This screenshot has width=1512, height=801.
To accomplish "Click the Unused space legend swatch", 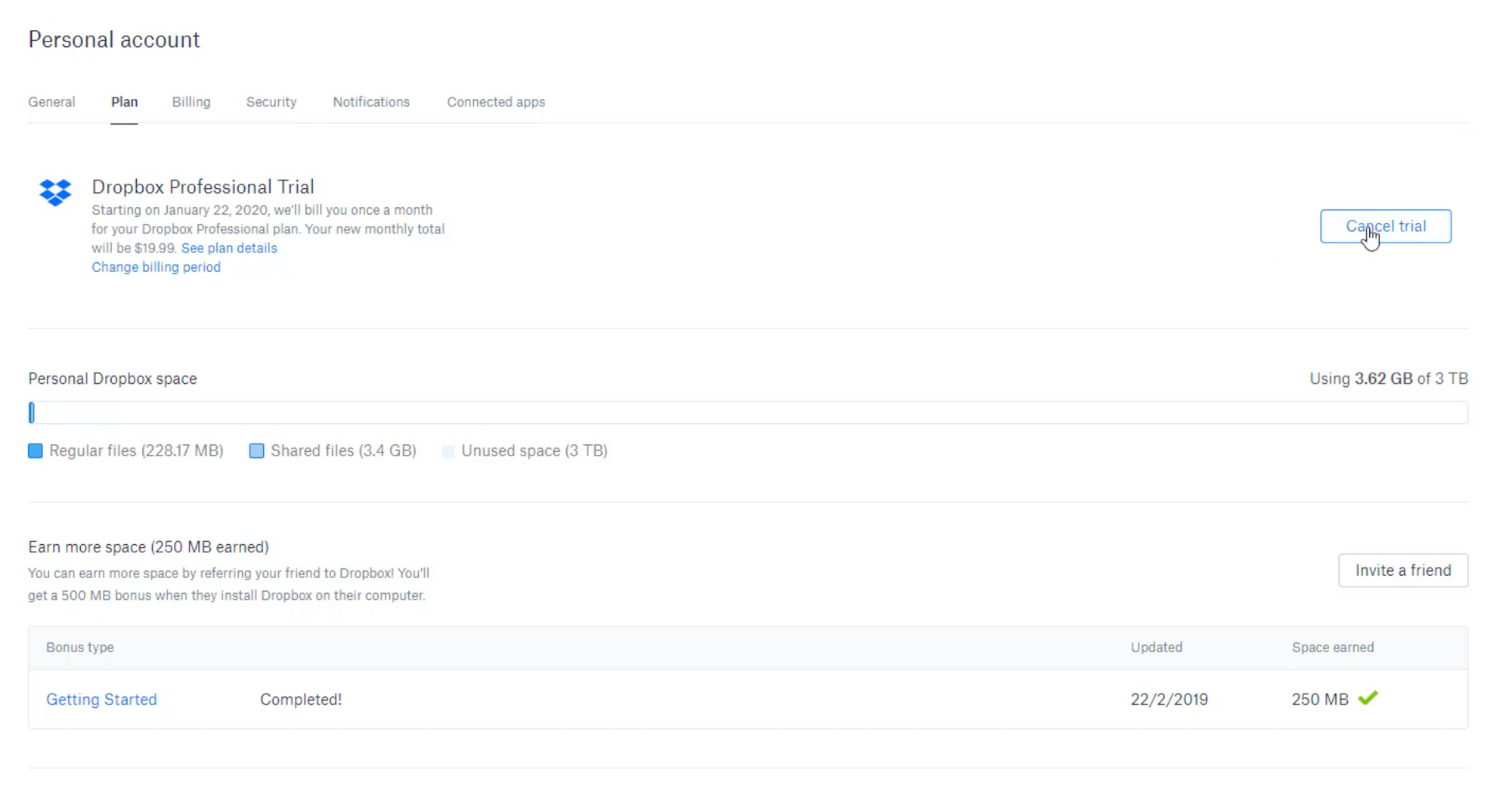I will (448, 451).
